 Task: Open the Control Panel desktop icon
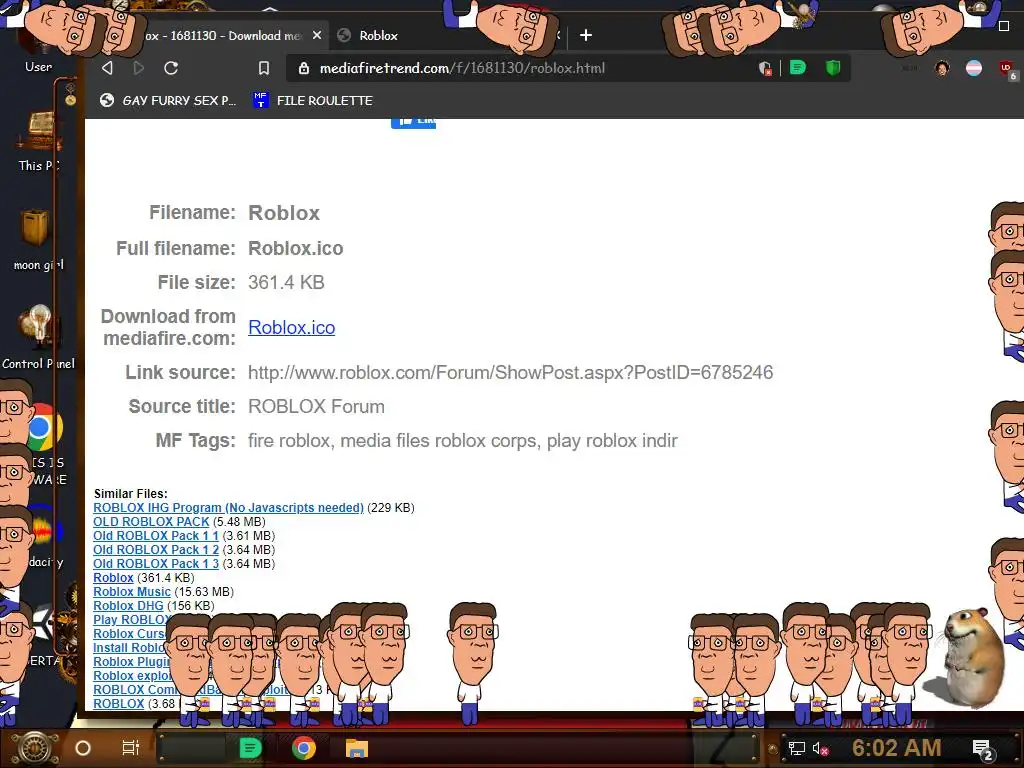[39, 336]
